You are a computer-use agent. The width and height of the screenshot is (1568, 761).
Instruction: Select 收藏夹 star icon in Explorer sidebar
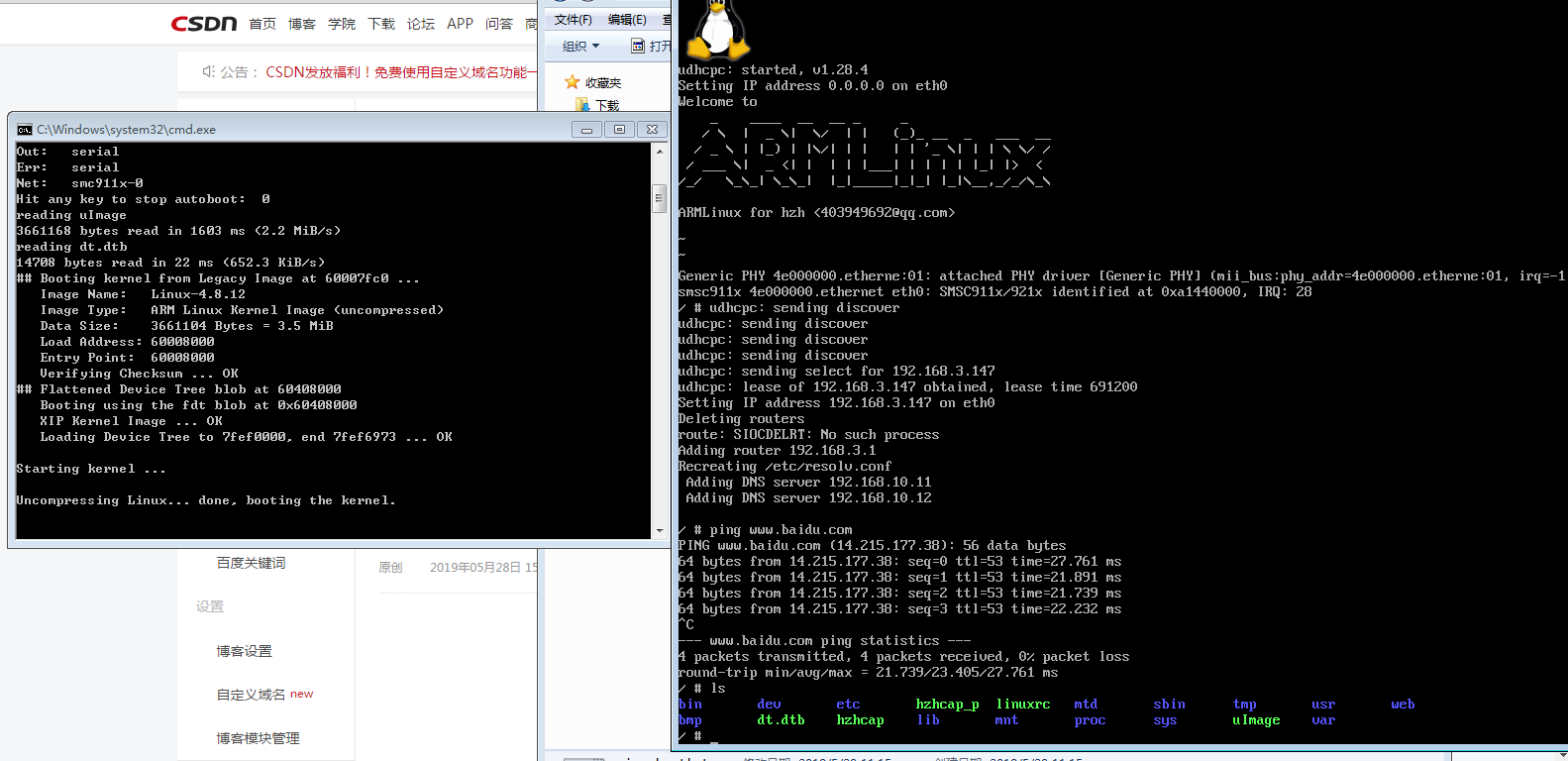(x=572, y=82)
